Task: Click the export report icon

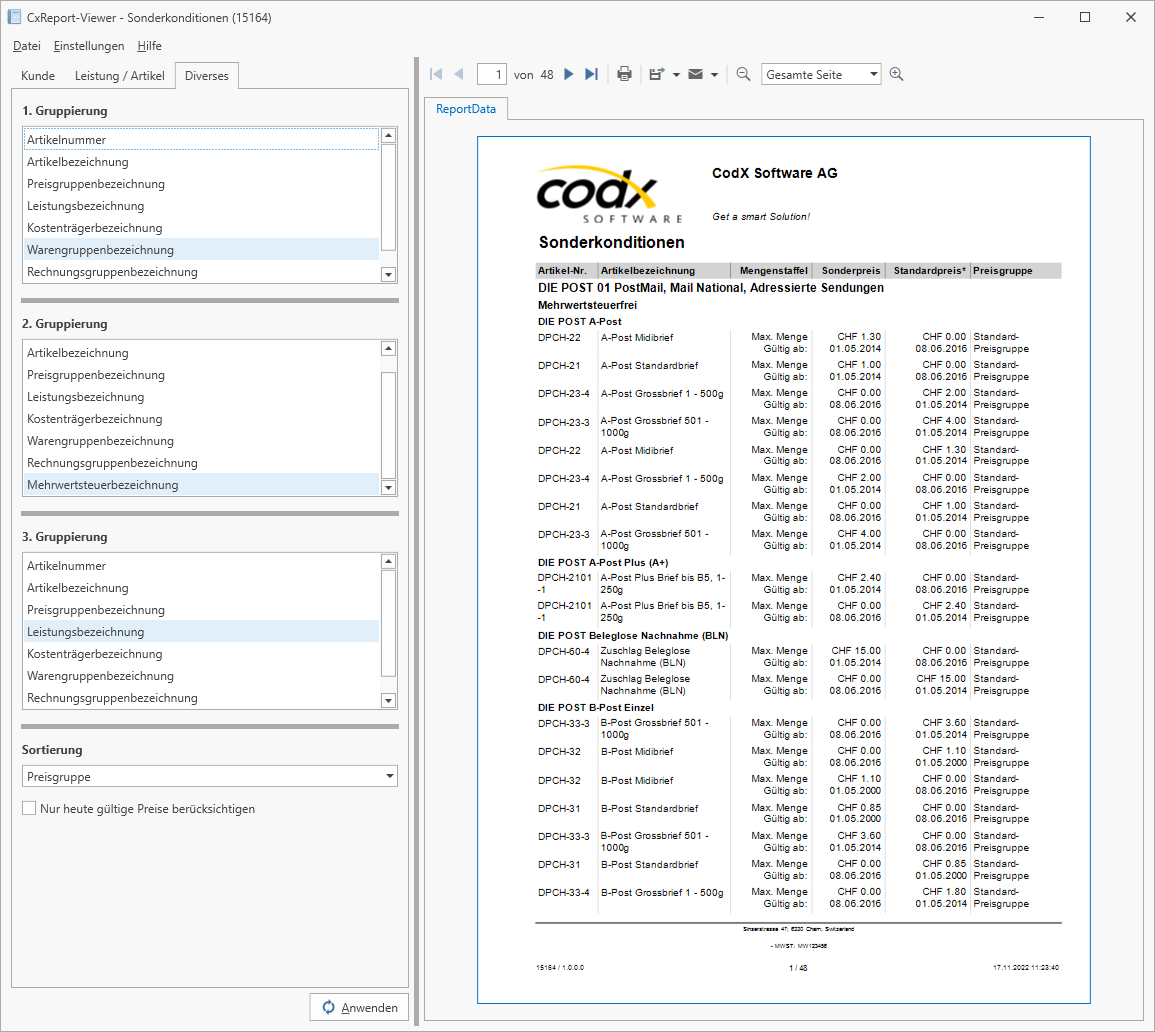Action: point(656,74)
